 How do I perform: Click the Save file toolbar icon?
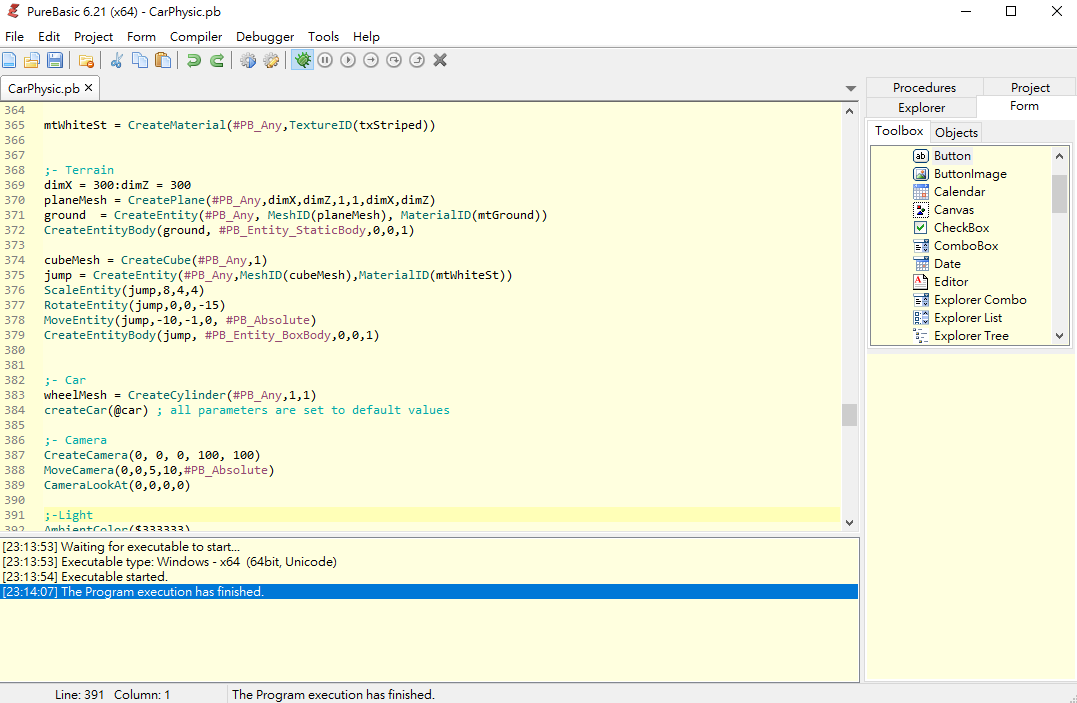pos(56,60)
